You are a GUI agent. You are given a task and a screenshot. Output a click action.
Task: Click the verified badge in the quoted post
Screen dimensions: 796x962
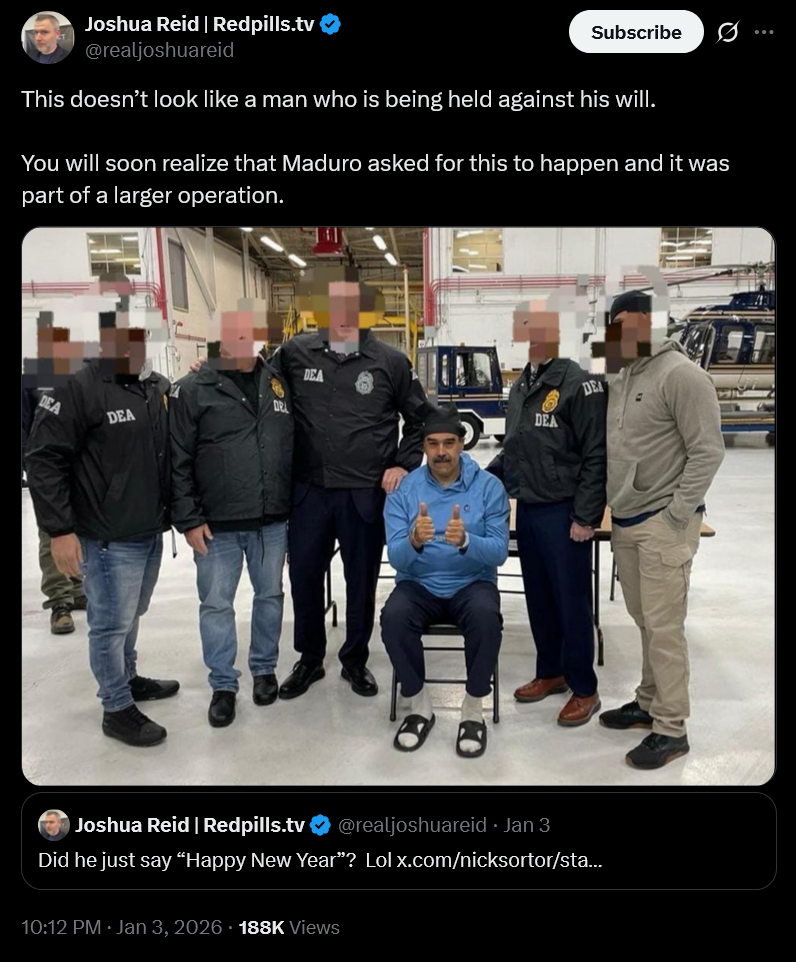[x=320, y=825]
